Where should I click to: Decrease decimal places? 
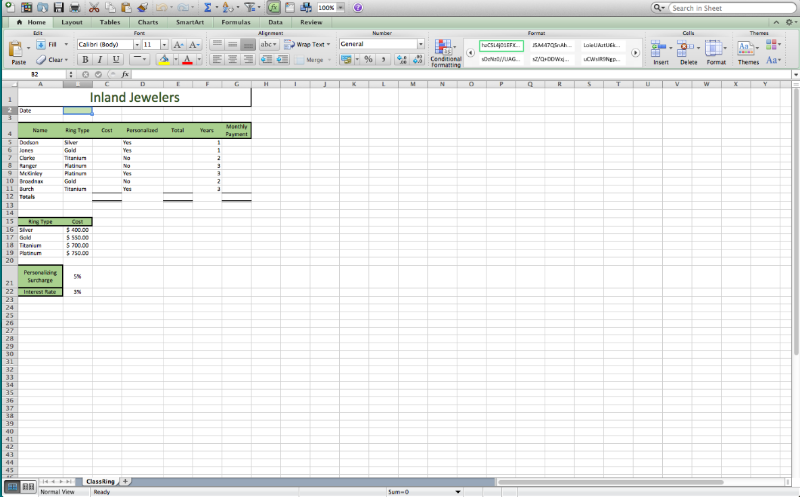tap(417, 59)
